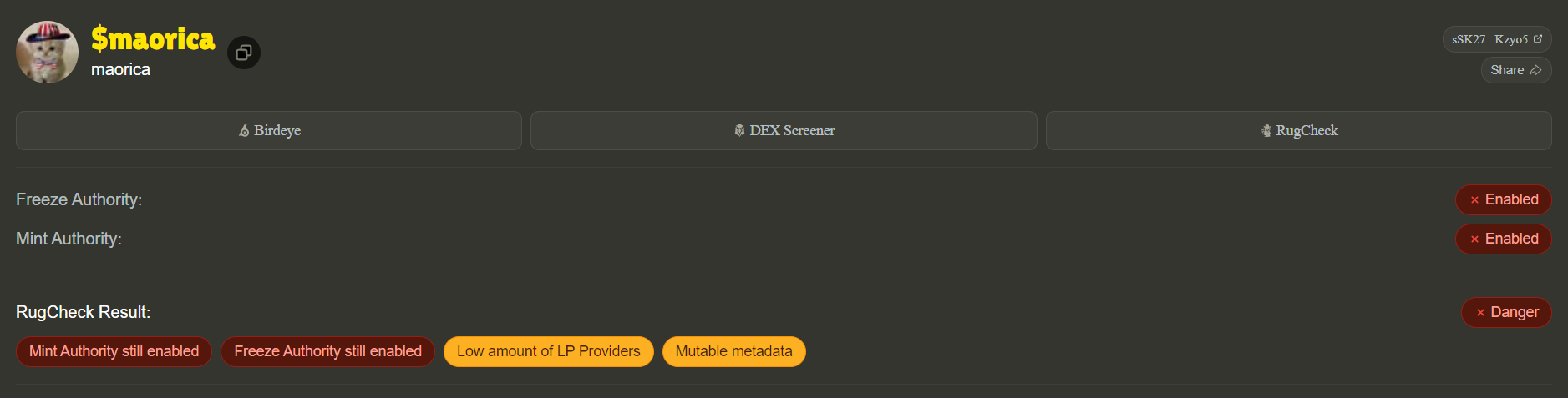Click the yellow $maorica ticker title
Viewport: 1568px width, 398px height.
pyautogui.click(x=153, y=38)
